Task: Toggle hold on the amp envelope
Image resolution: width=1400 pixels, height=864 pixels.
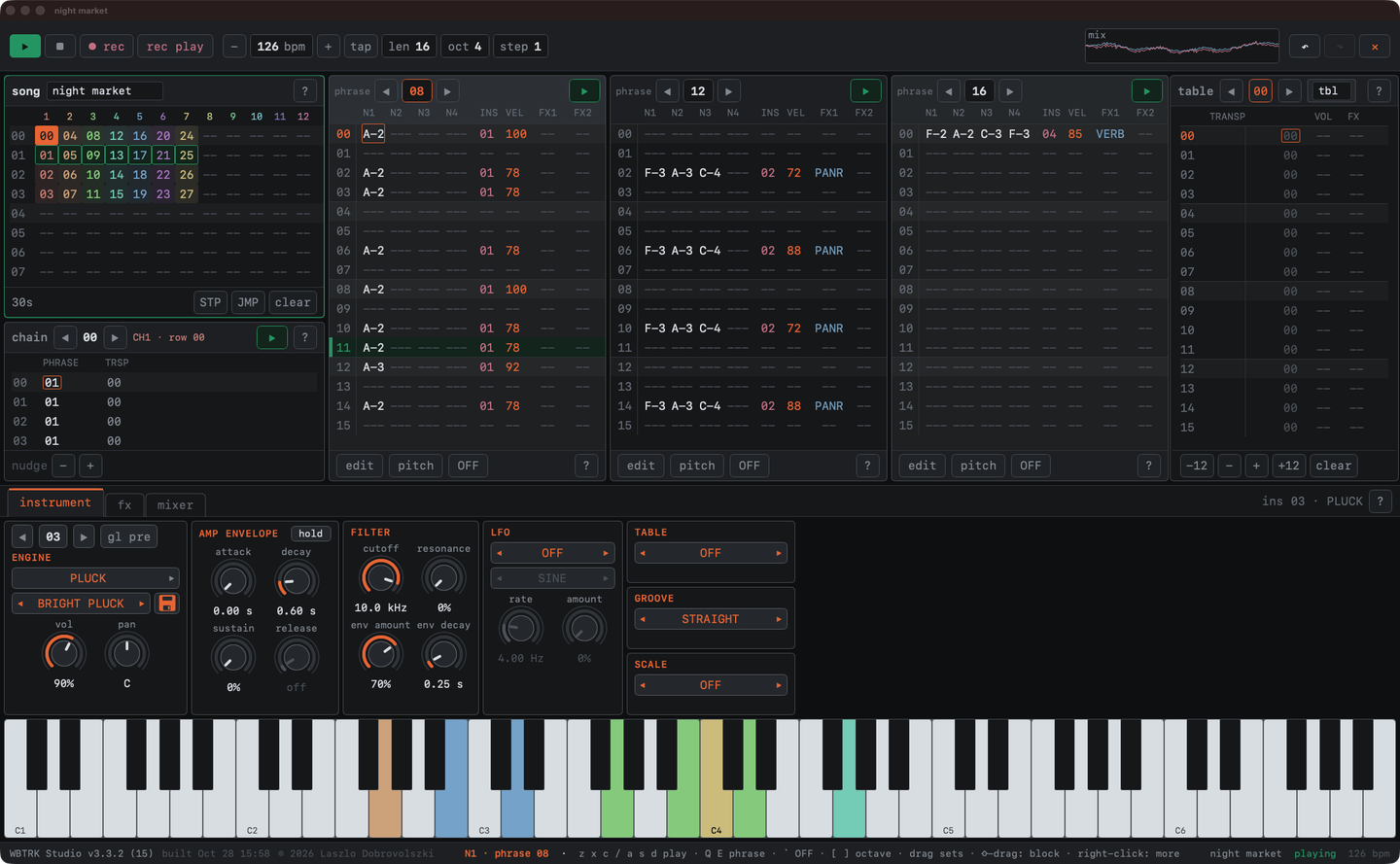Action: 311,534
